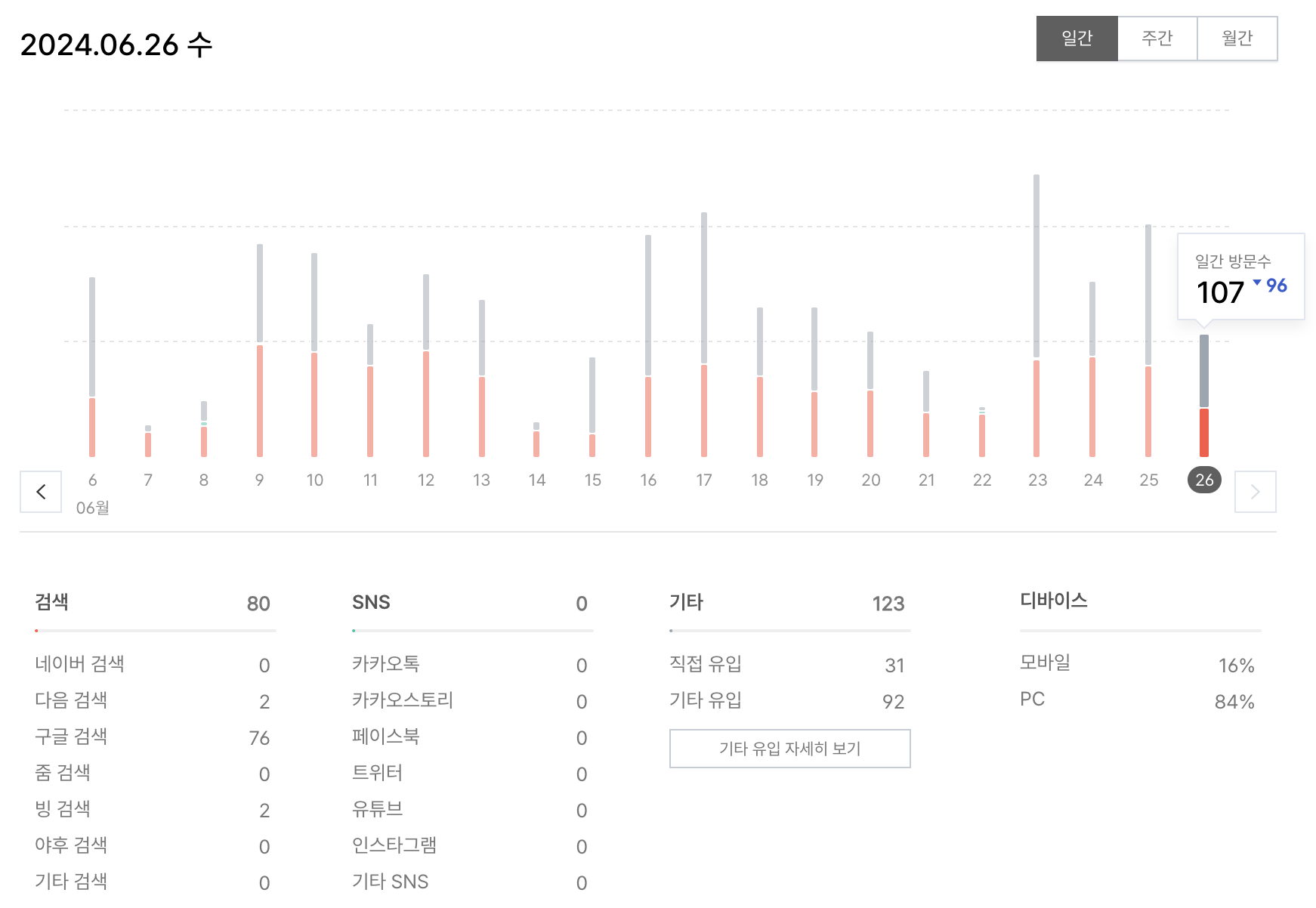
Task: Select the small bar for day 22
Action: pos(982,432)
